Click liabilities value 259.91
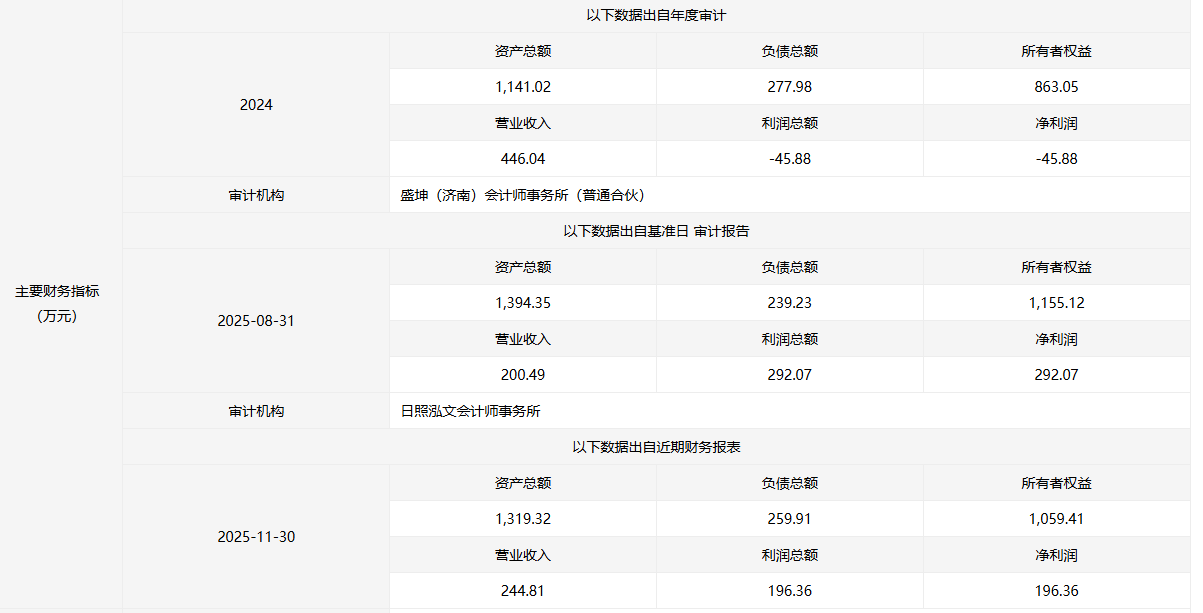This screenshot has width=1203, height=613. [789, 519]
